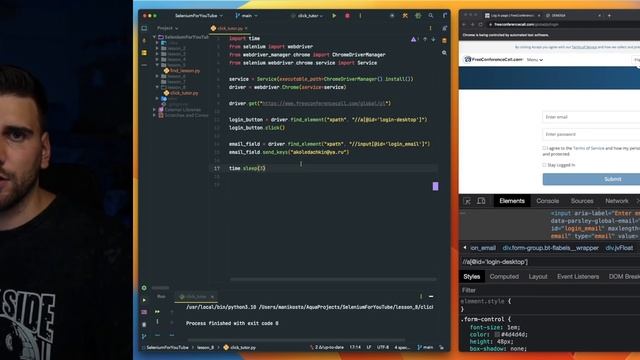Viewport: 640px width, 360px height.
Task: Click the main branch widget in the status bar
Action: [x=425, y=347]
